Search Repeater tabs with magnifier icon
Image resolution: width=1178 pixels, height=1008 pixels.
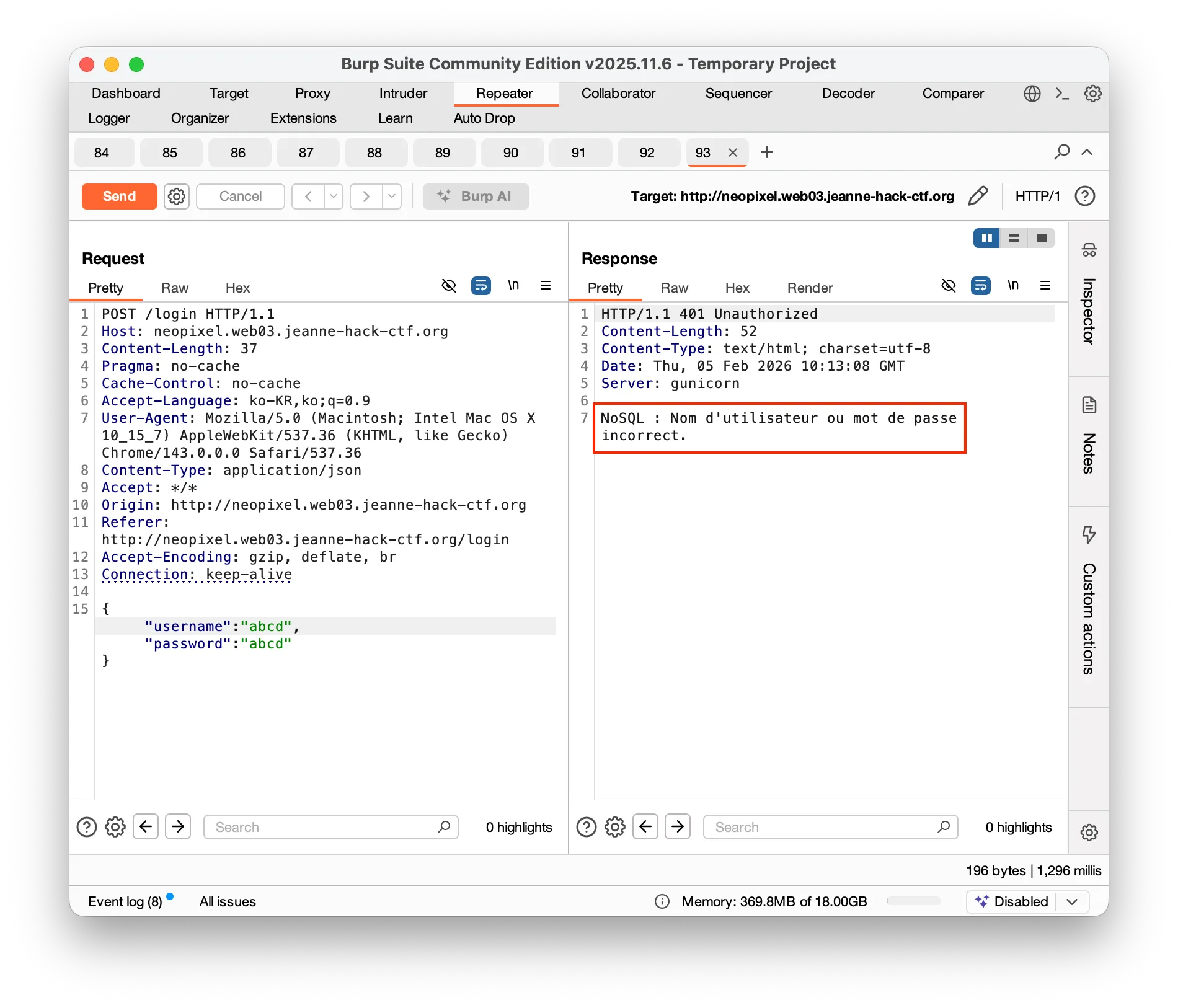pos(1061,152)
